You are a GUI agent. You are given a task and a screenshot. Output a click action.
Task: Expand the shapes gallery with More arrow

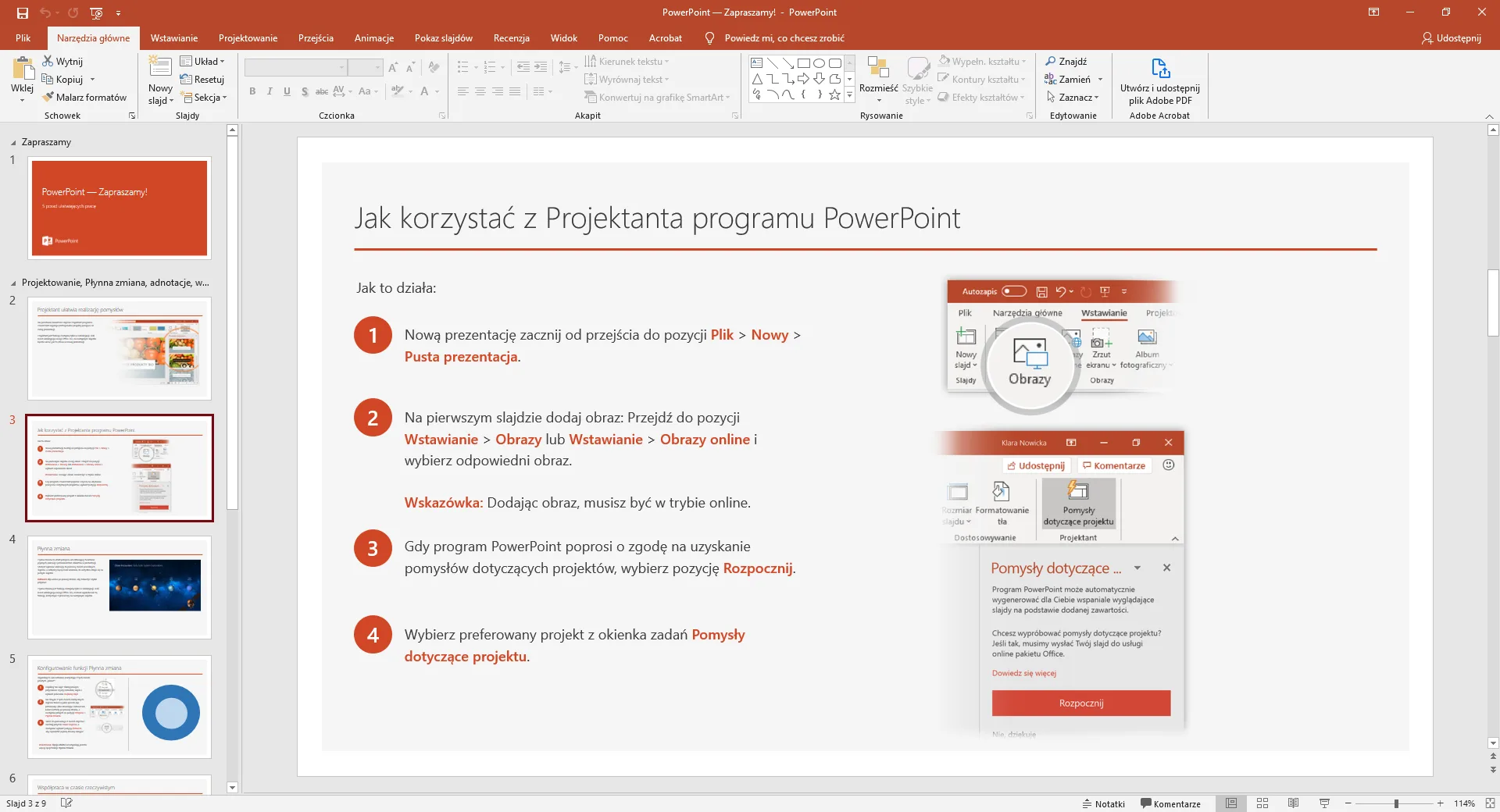(x=849, y=95)
